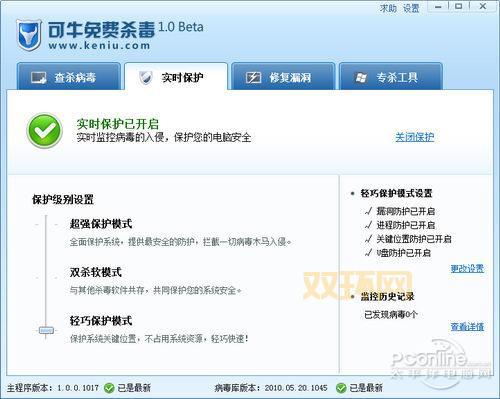
Task: Open the 设置 settings menu
Action: (x=411, y=8)
